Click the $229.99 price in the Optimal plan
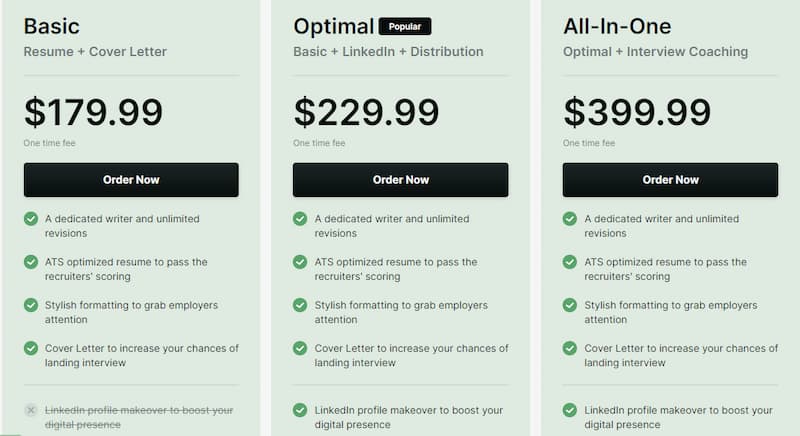 pos(366,112)
